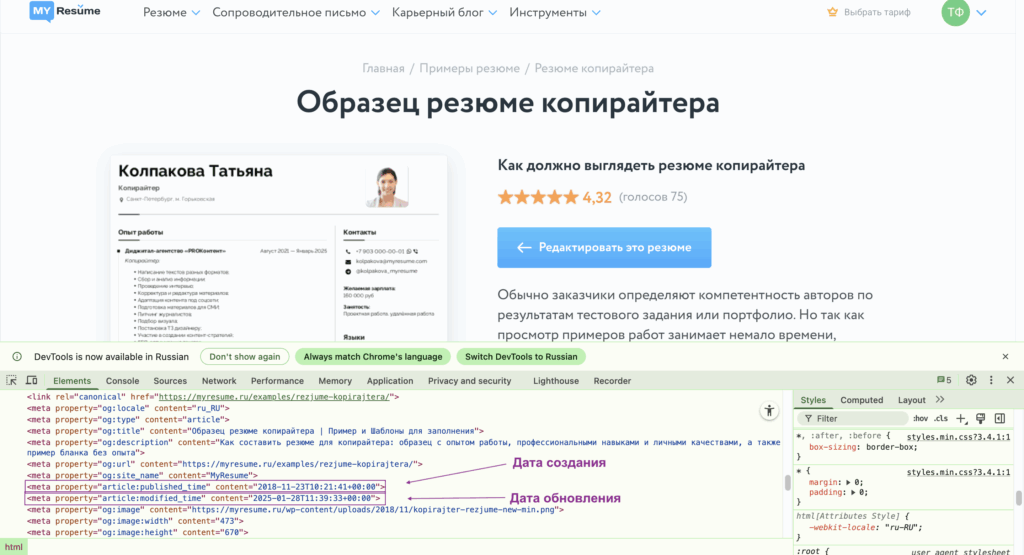This screenshot has height=555, width=1024.
Task: Click the MyResume logo
Action: (65, 11)
